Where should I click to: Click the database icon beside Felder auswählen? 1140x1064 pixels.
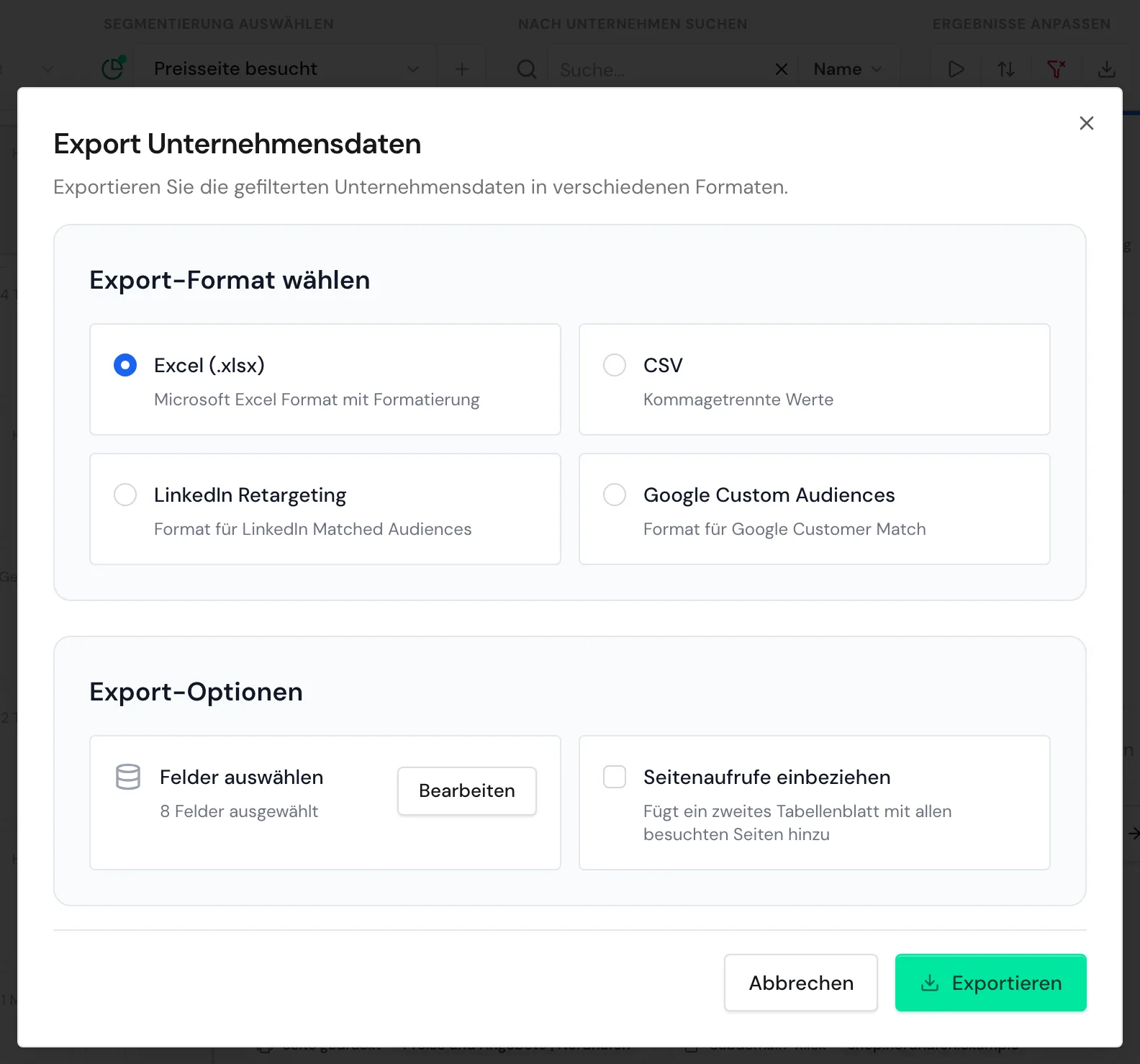point(128,777)
